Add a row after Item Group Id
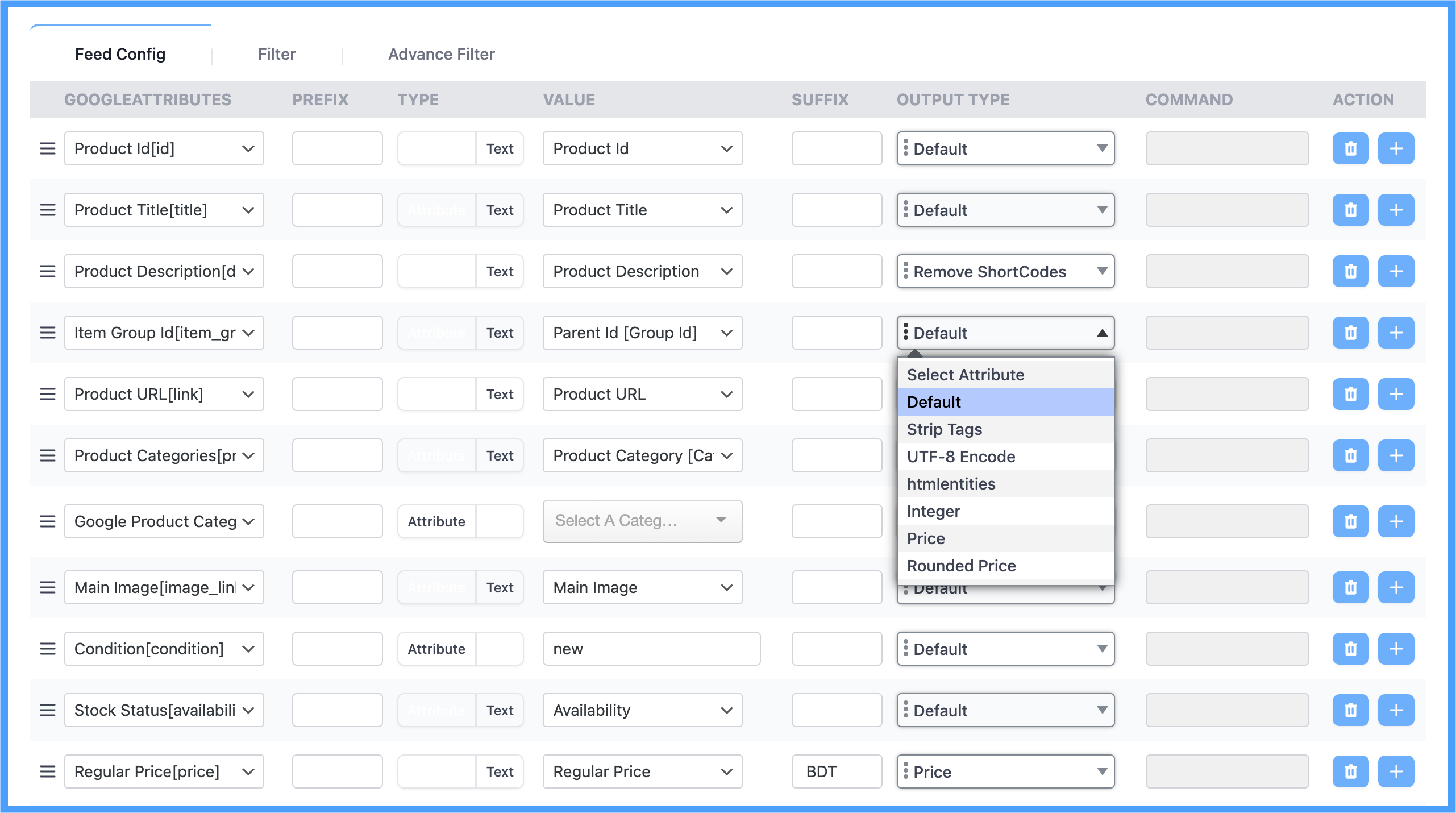This screenshot has width=1456, height=813. [x=1396, y=333]
